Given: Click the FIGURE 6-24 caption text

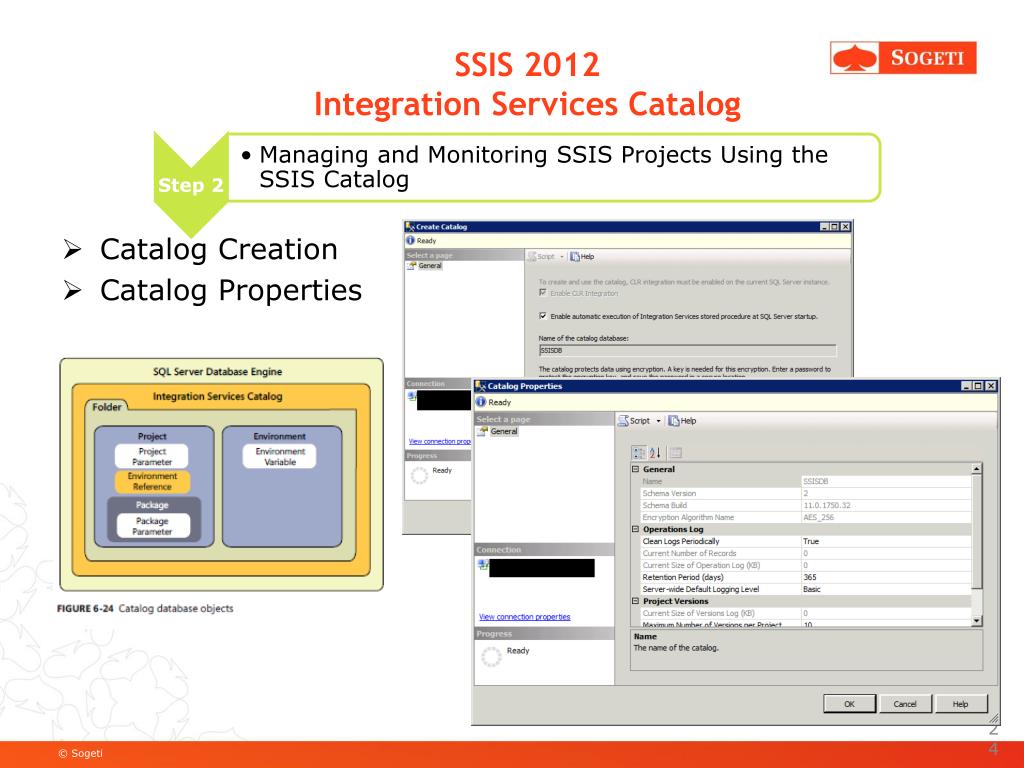Looking at the screenshot, I should 145,608.
